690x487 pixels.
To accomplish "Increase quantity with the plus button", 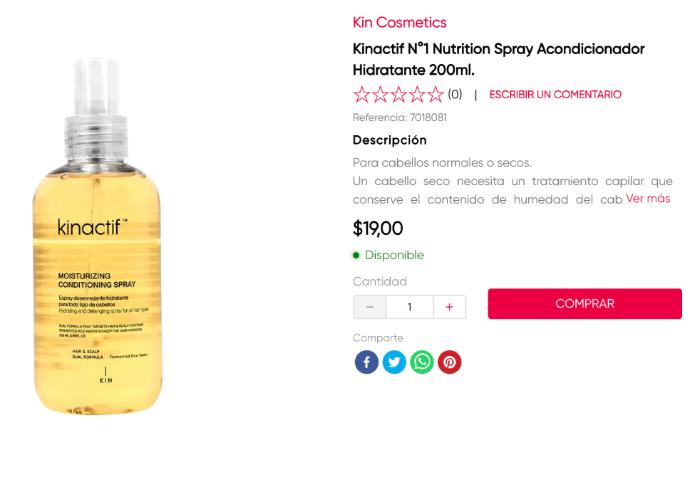I will 449,307.
